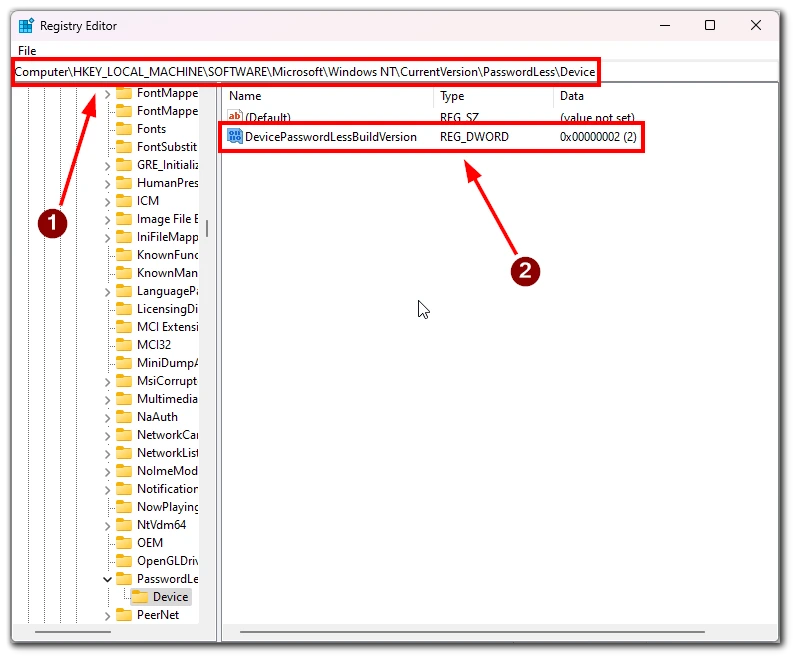The height and width of the screenshot is (661, 798).
Task: Click the MCI32 key folder icon
Action: tap(124, 345)
